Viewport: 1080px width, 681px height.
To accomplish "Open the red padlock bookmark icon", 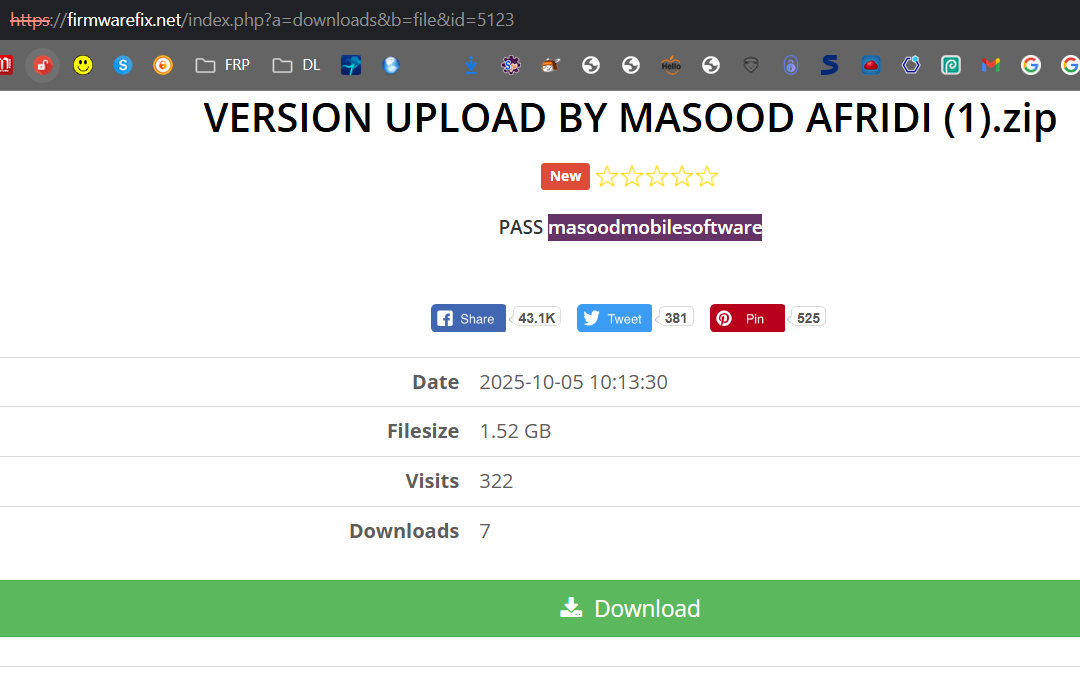I will pyautogui.click(x=43, y=65).
